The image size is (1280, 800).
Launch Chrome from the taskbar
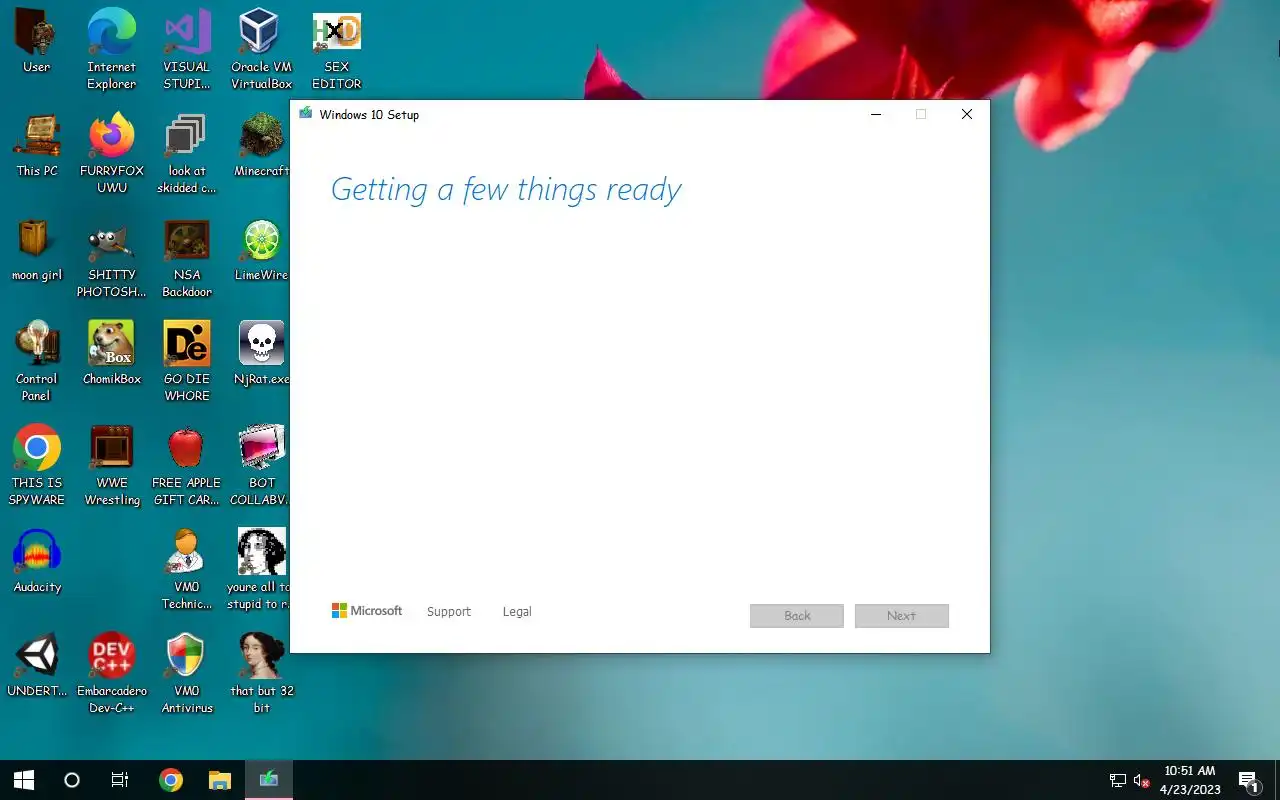click(x=171, y=780)
